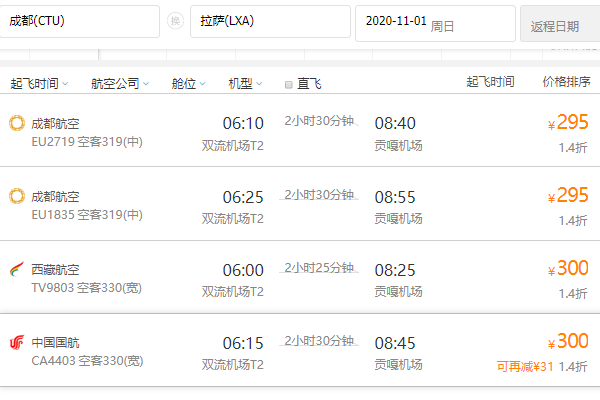Click the swap cities icon between departure and destination
The height and width of the screenshot is (400, 600).
175,22
